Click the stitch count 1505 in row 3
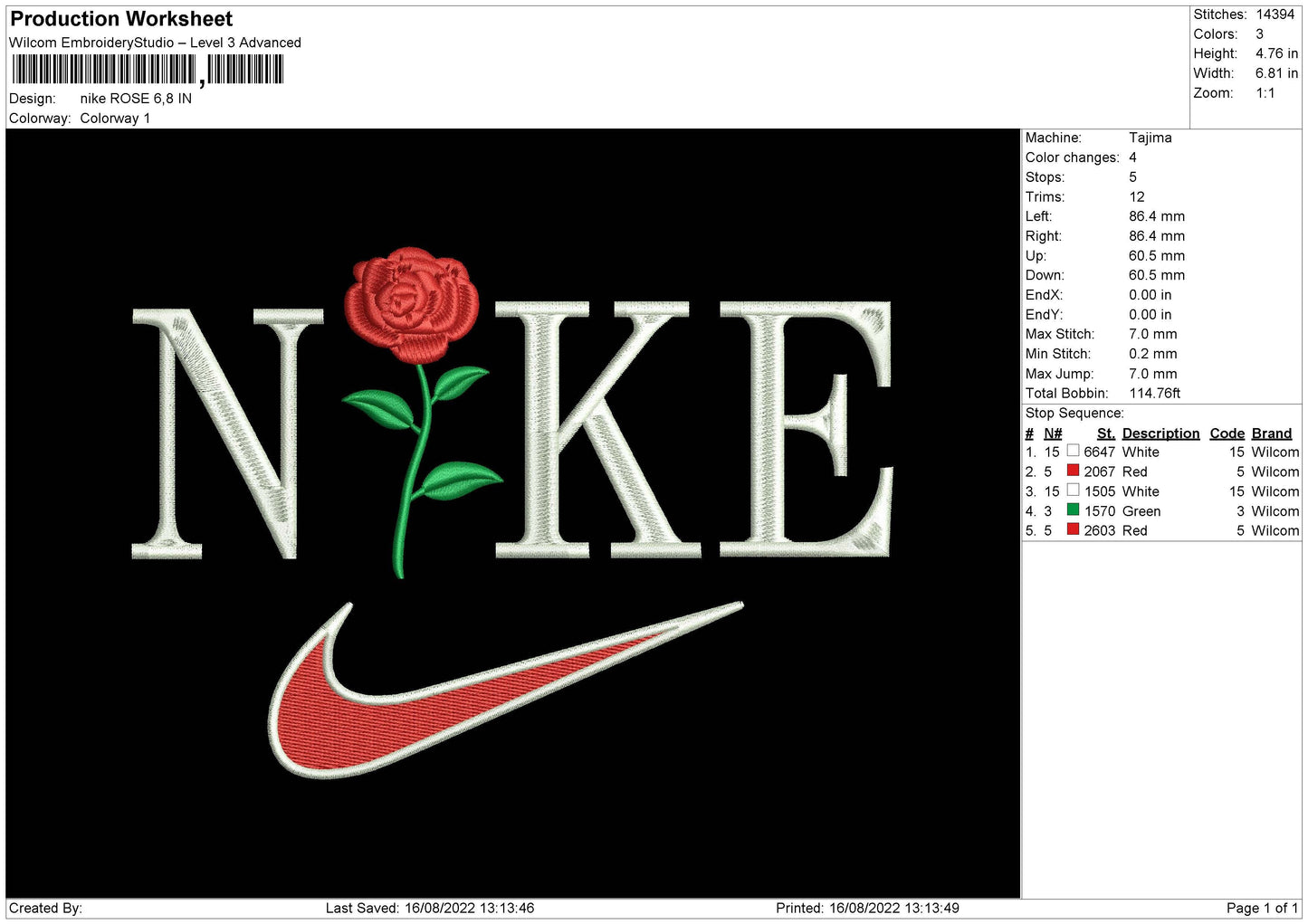The height and width of the screenshot is (924, 1308). [1100, 491]
